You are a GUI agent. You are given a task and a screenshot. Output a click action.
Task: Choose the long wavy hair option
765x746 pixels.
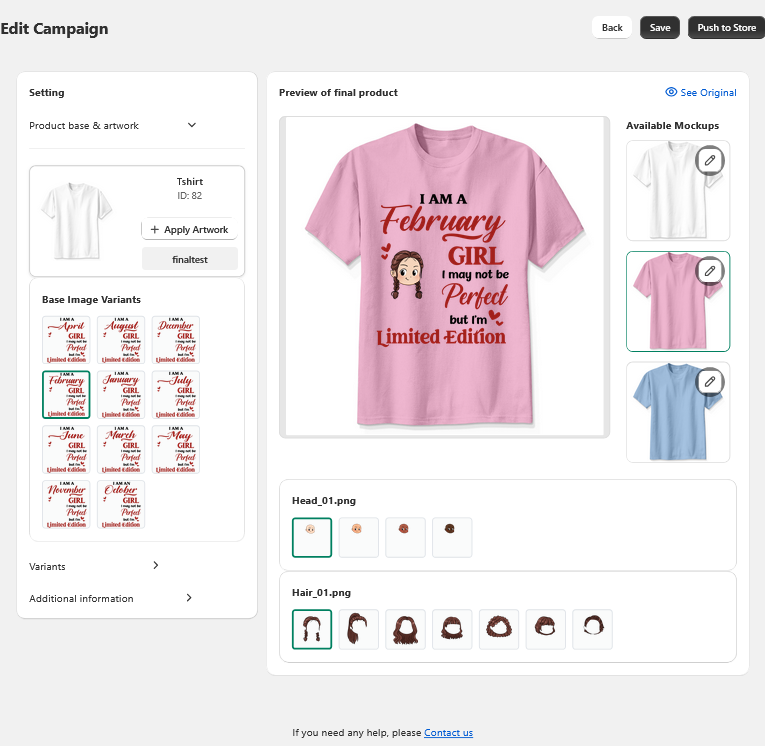coord(405,629)
